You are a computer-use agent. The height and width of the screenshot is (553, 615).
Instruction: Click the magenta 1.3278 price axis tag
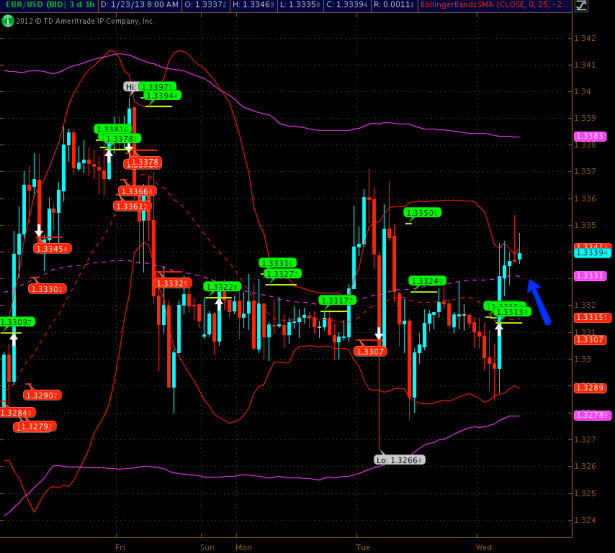coord(589,414)
